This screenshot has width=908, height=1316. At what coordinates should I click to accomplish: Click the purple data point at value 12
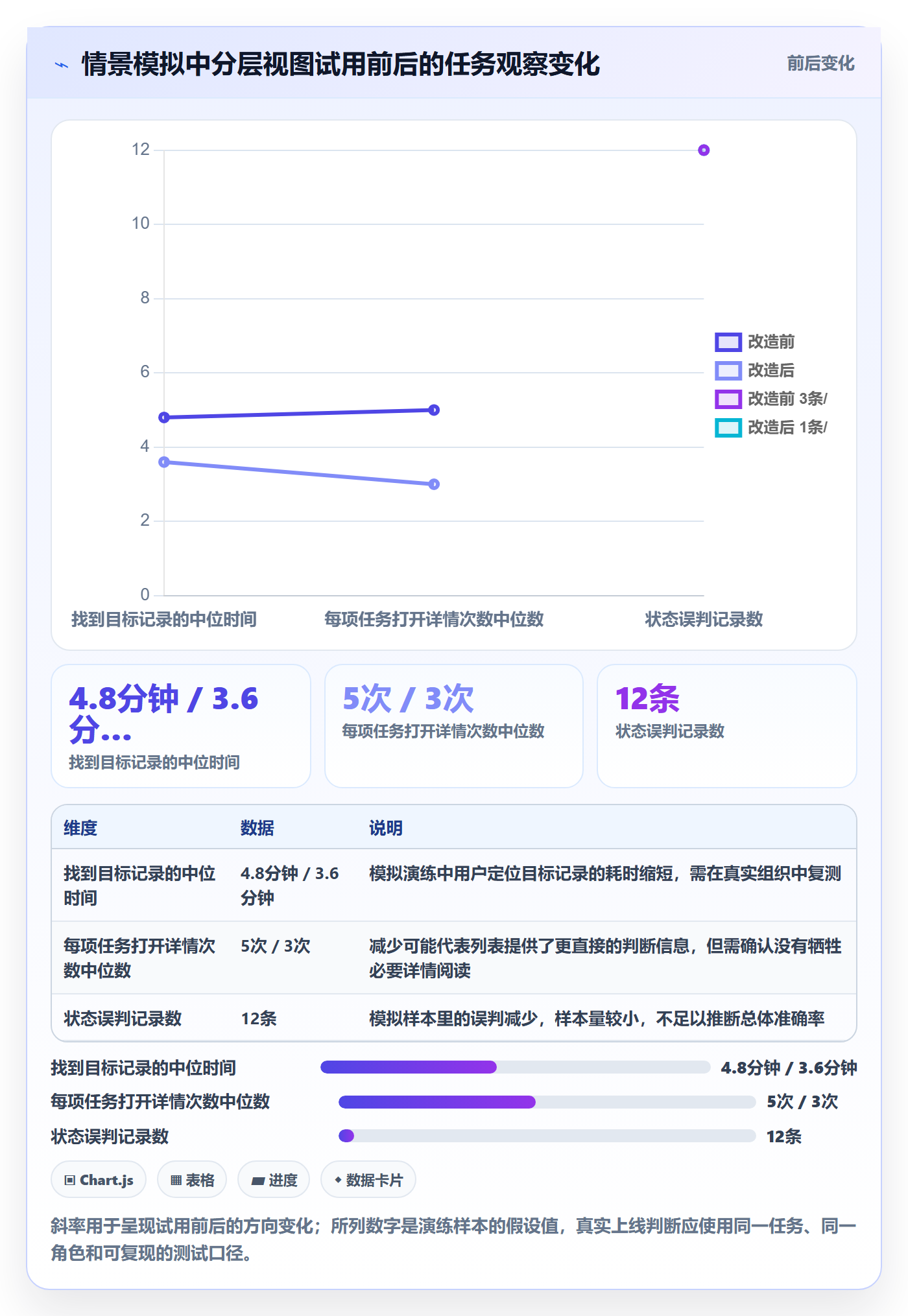704,150
